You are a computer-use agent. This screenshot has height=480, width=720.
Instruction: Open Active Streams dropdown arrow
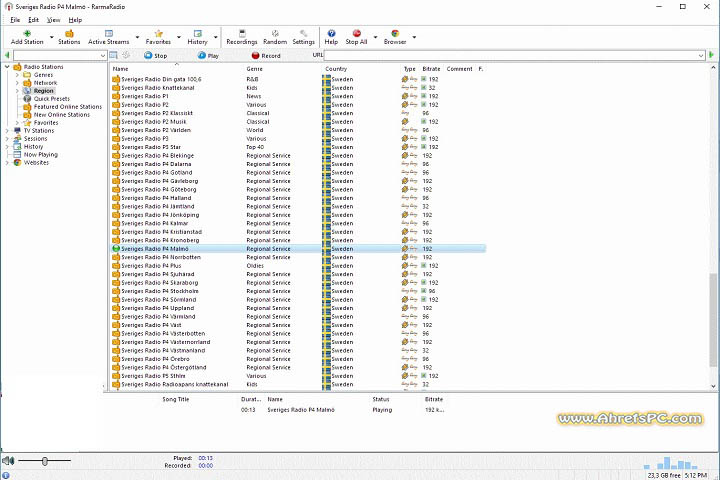[x=137, y=37]
